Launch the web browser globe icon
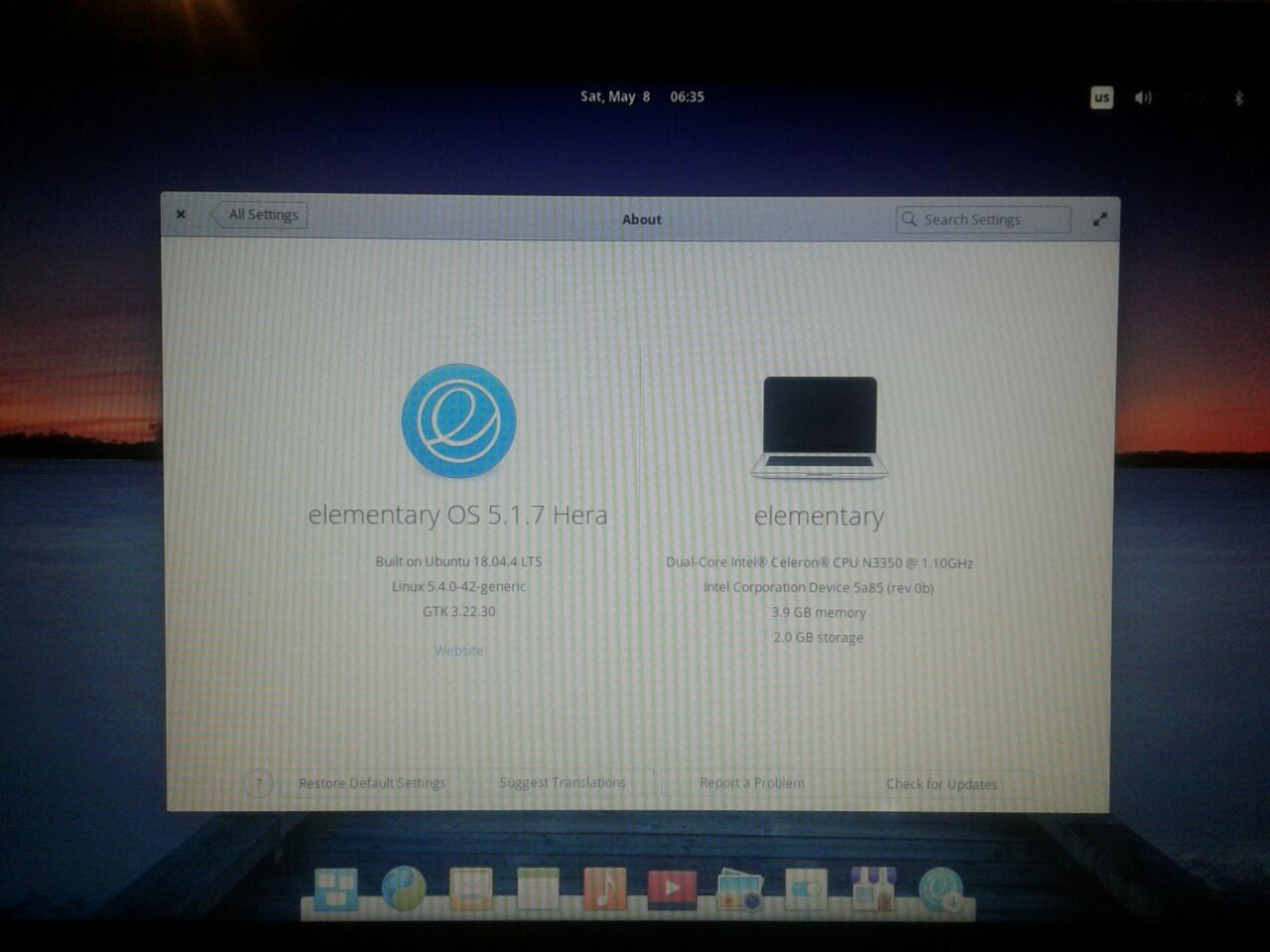1270x952 pixels. coord(403,889)
